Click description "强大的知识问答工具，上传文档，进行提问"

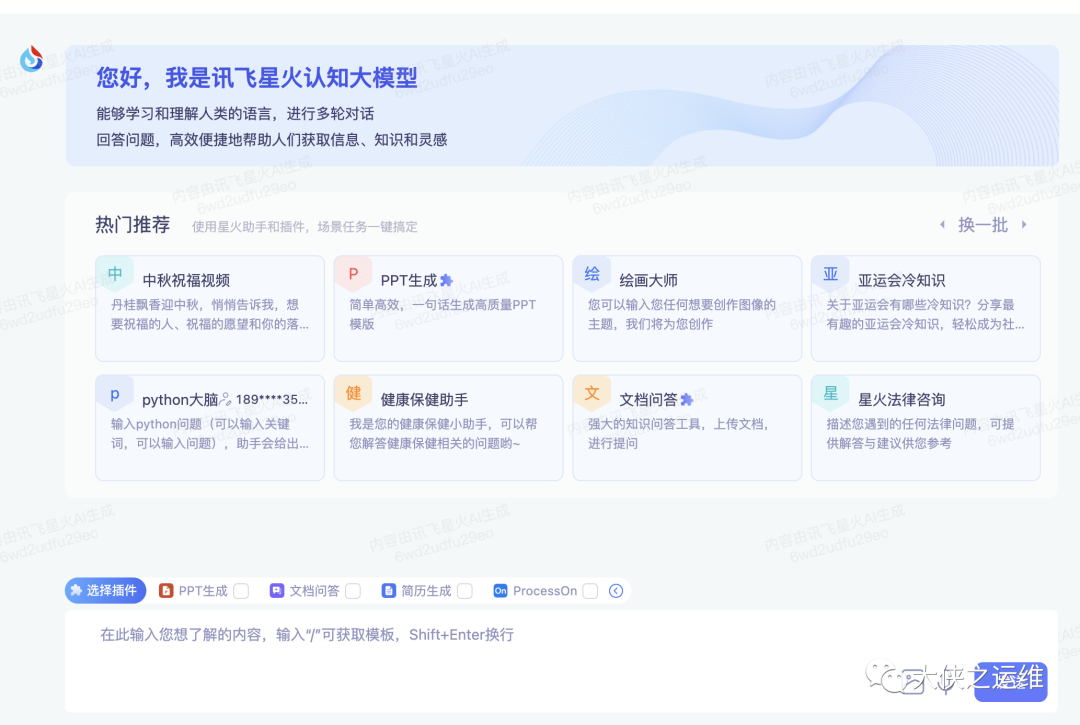tap(678, 433)
